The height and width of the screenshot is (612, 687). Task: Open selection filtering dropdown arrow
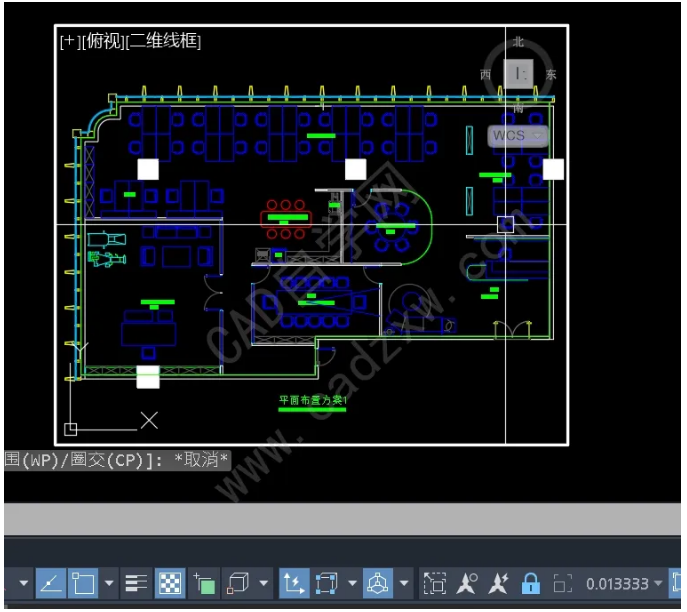[x=353, y=586]
